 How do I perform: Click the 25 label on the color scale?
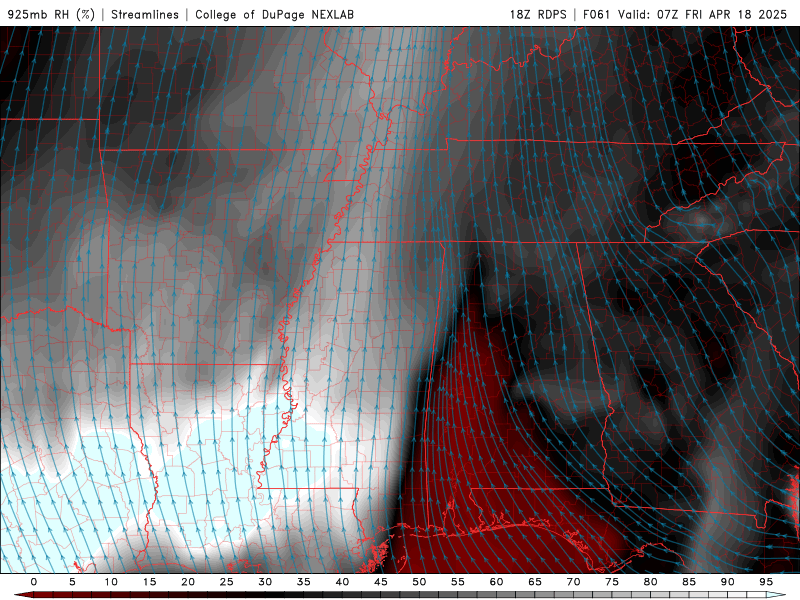(227, 582)
